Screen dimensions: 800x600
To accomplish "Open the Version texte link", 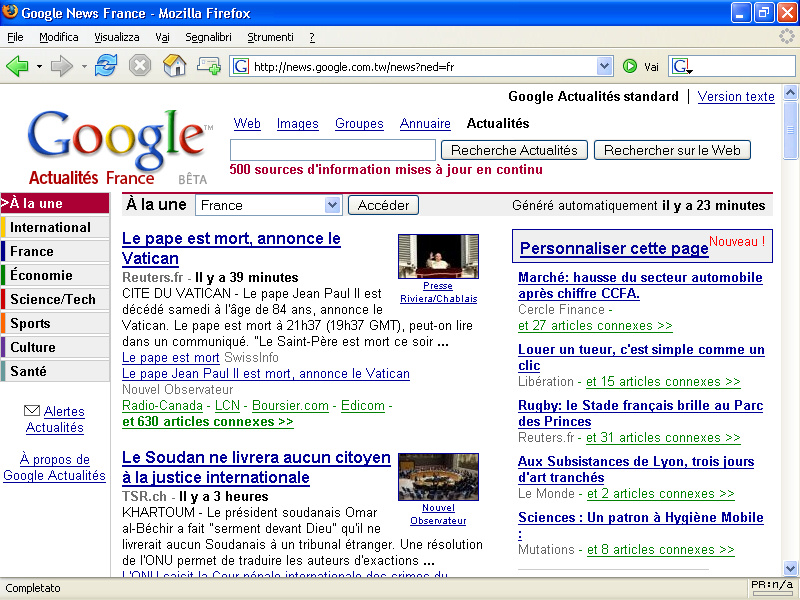I will 736,96.
